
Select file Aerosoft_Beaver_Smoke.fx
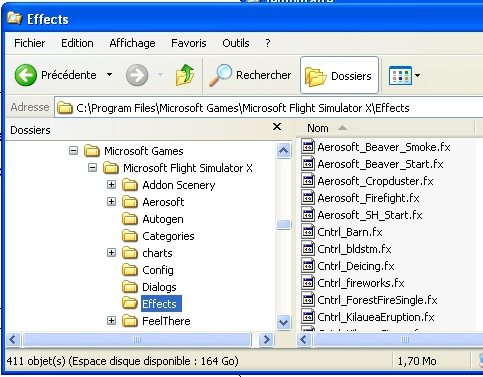pyautogui.click(x=384, y=147)
